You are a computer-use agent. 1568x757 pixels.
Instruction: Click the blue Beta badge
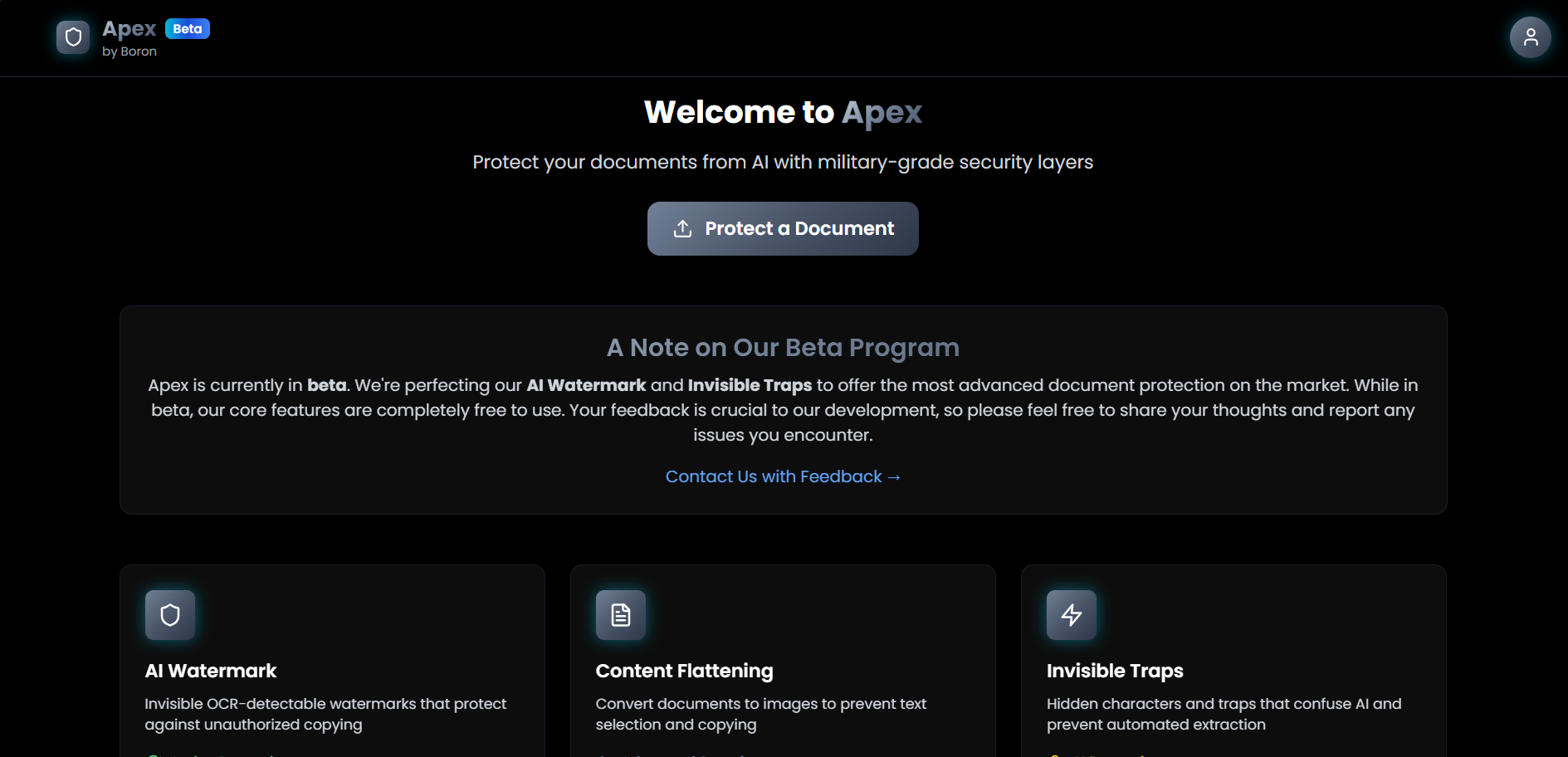(x=188, y=29)
